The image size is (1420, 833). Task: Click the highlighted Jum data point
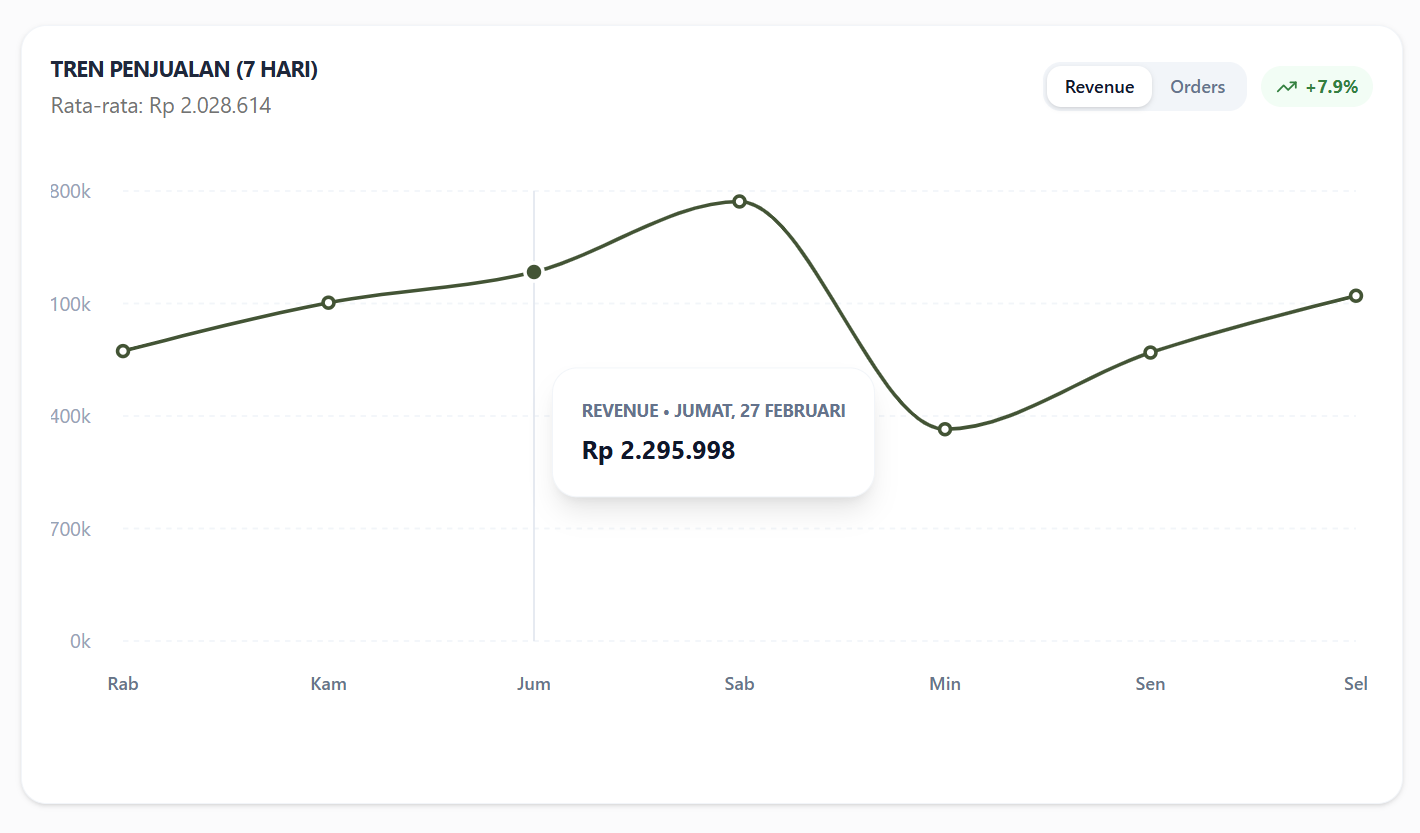534,272
